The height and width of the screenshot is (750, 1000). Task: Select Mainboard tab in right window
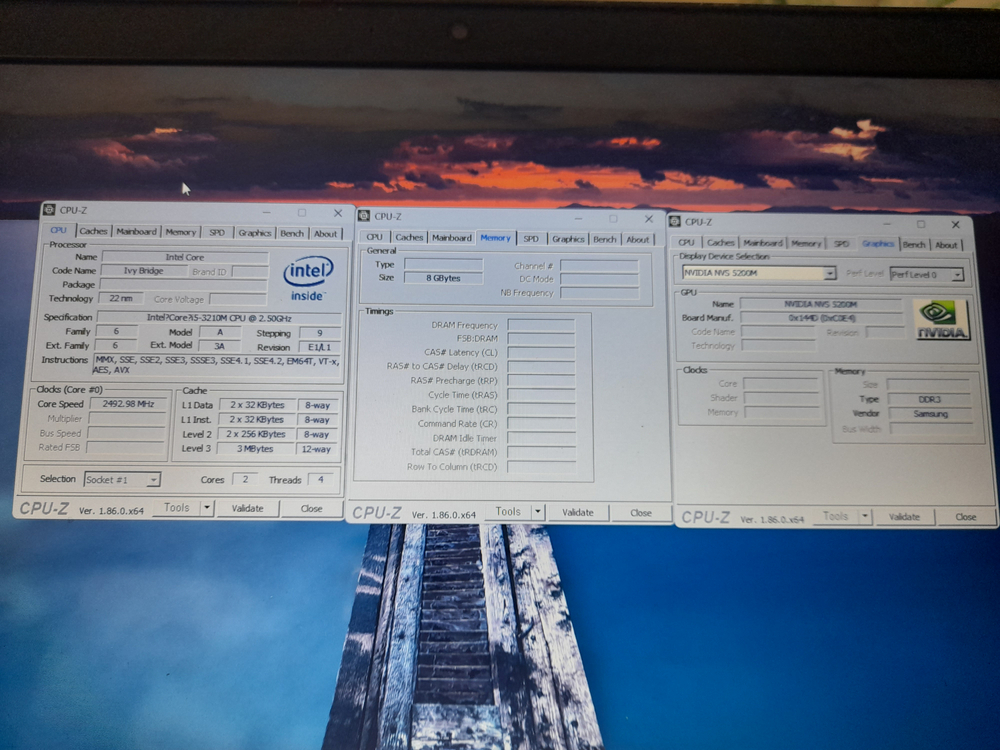763,243
